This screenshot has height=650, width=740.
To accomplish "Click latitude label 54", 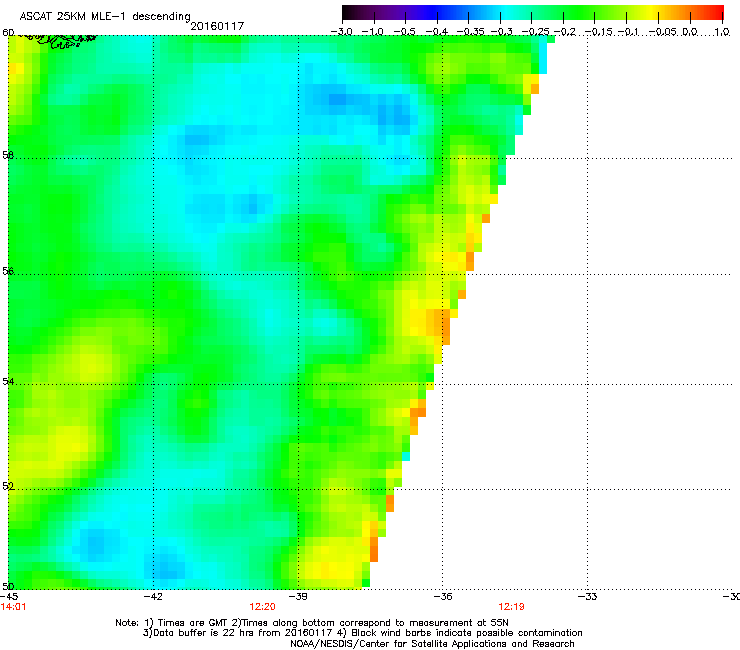I will (8, 381).
